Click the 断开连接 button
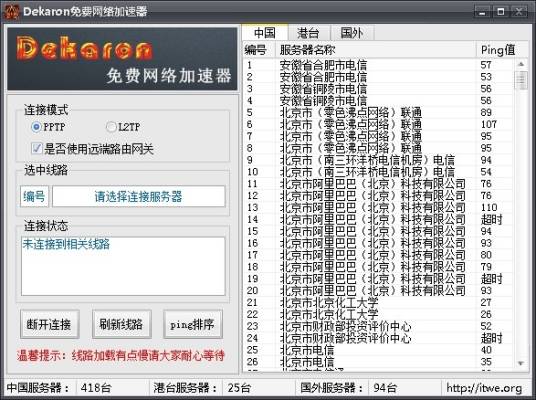This screenshot has height=400, width=536. (50, 324)
